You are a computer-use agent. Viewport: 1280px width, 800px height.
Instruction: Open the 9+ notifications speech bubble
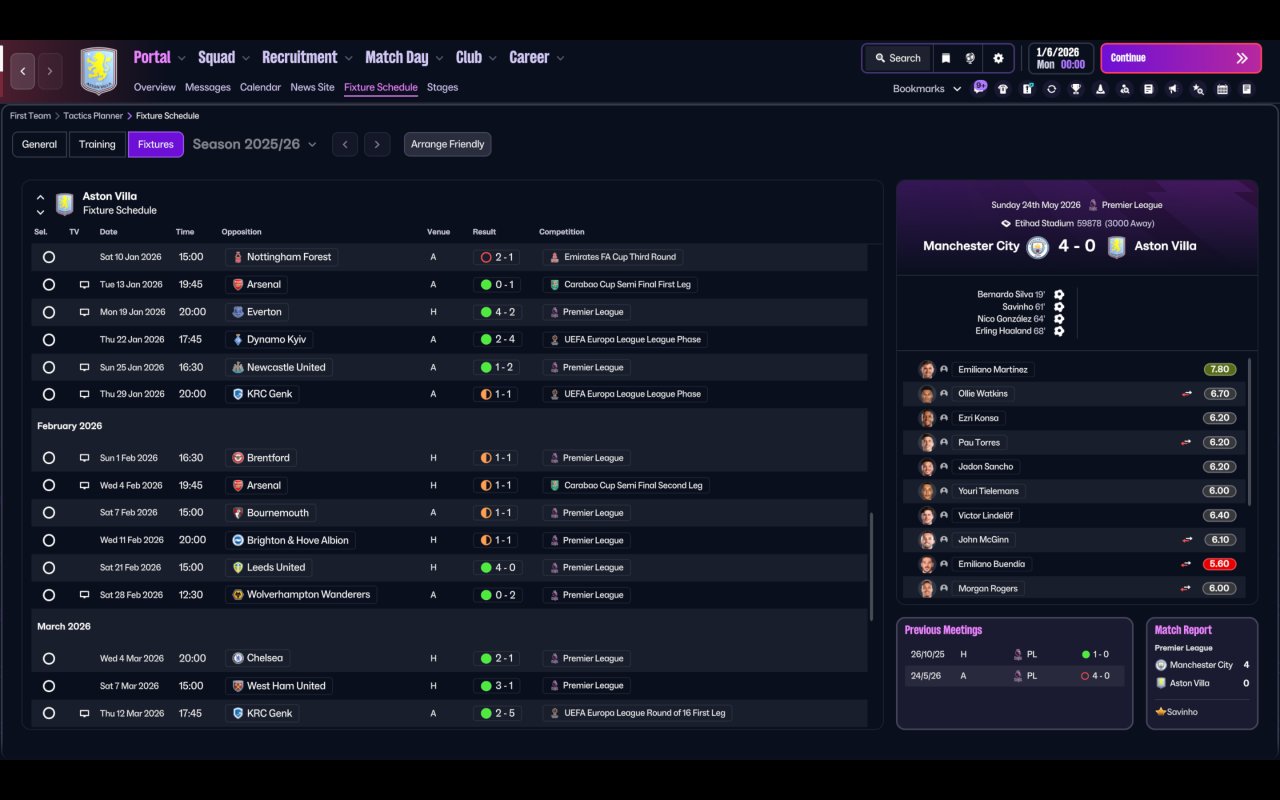(x=980, y=86)
